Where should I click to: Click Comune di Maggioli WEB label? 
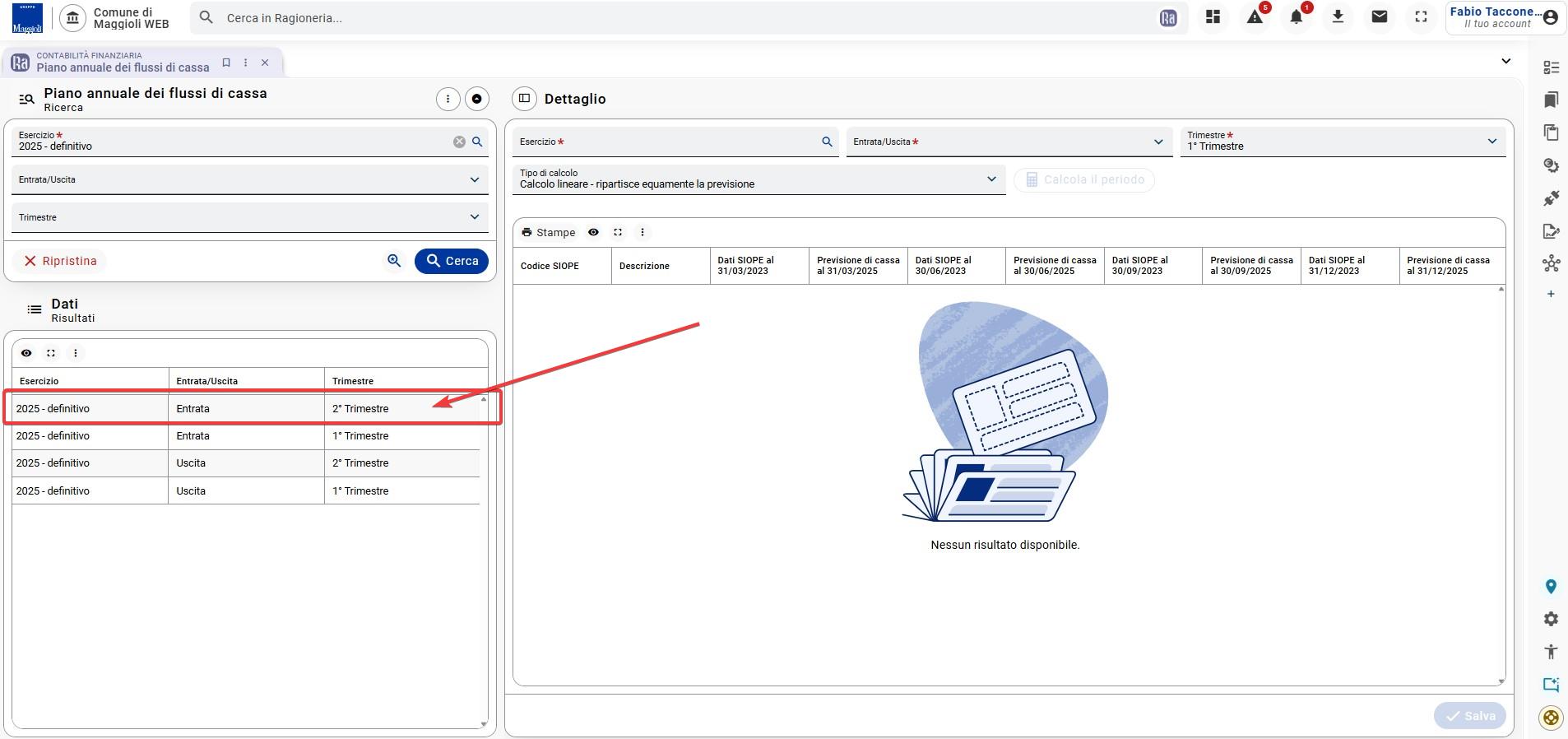pos(132,18)
